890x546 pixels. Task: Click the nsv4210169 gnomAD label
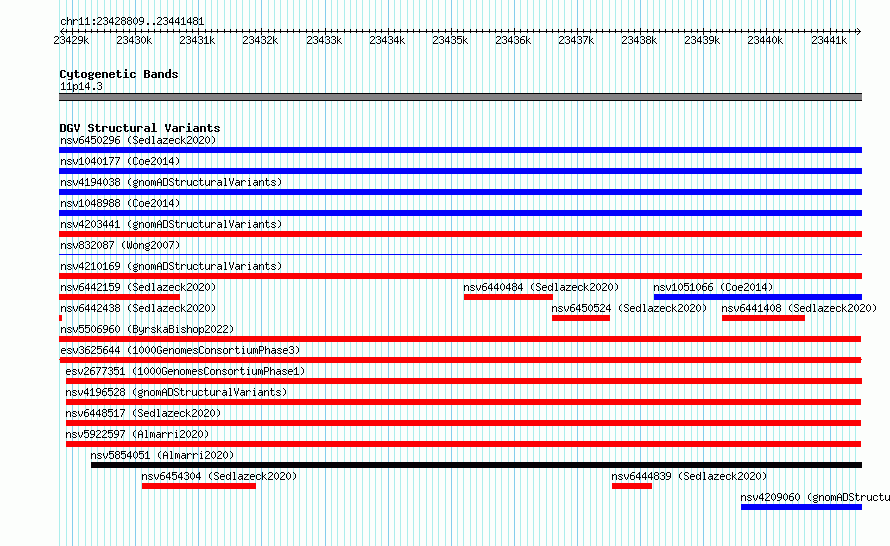tap(171, 266)
